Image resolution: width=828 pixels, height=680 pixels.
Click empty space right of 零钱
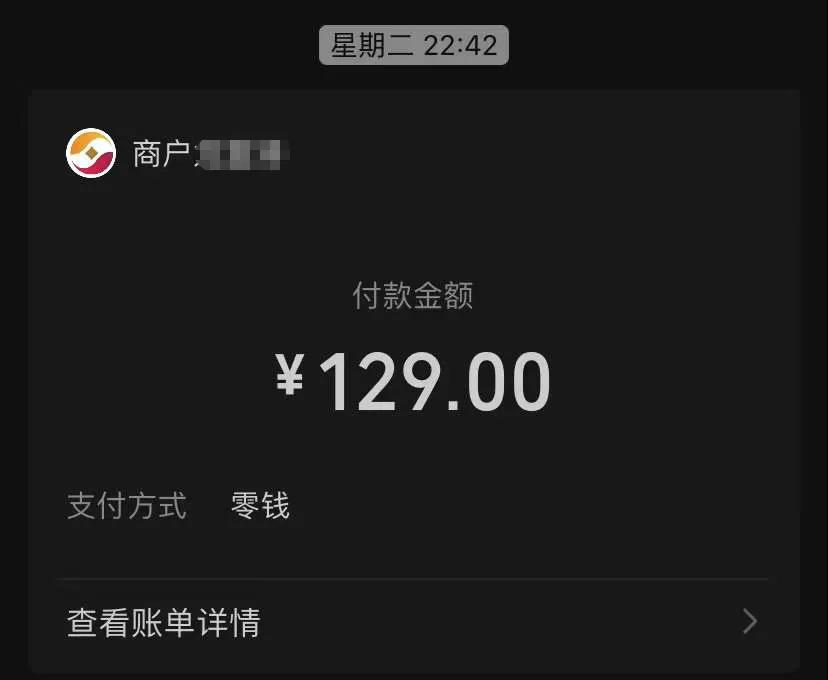coord(528,506)
